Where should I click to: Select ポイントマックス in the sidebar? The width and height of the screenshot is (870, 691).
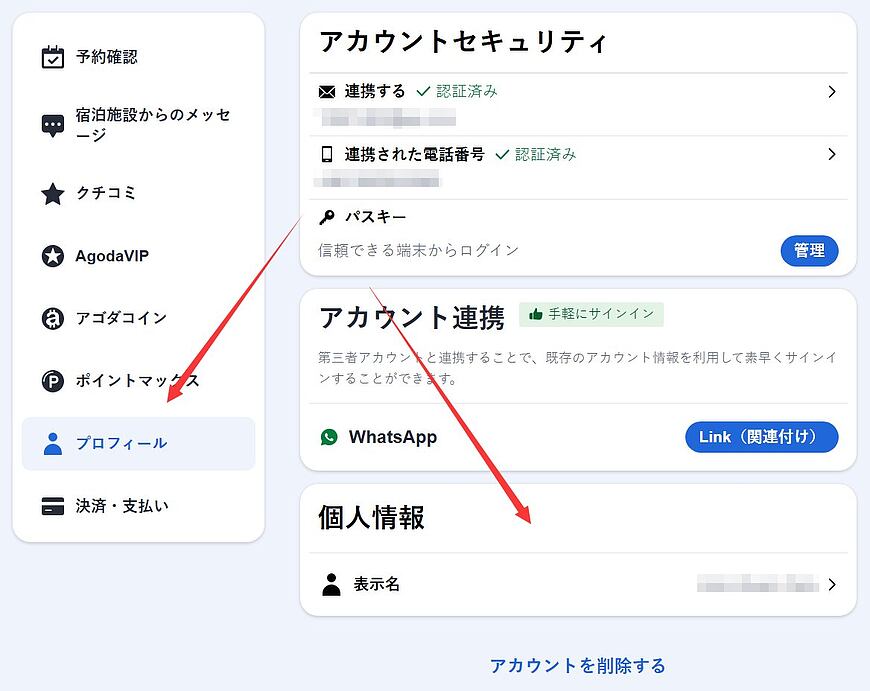(x=138, y=381)
